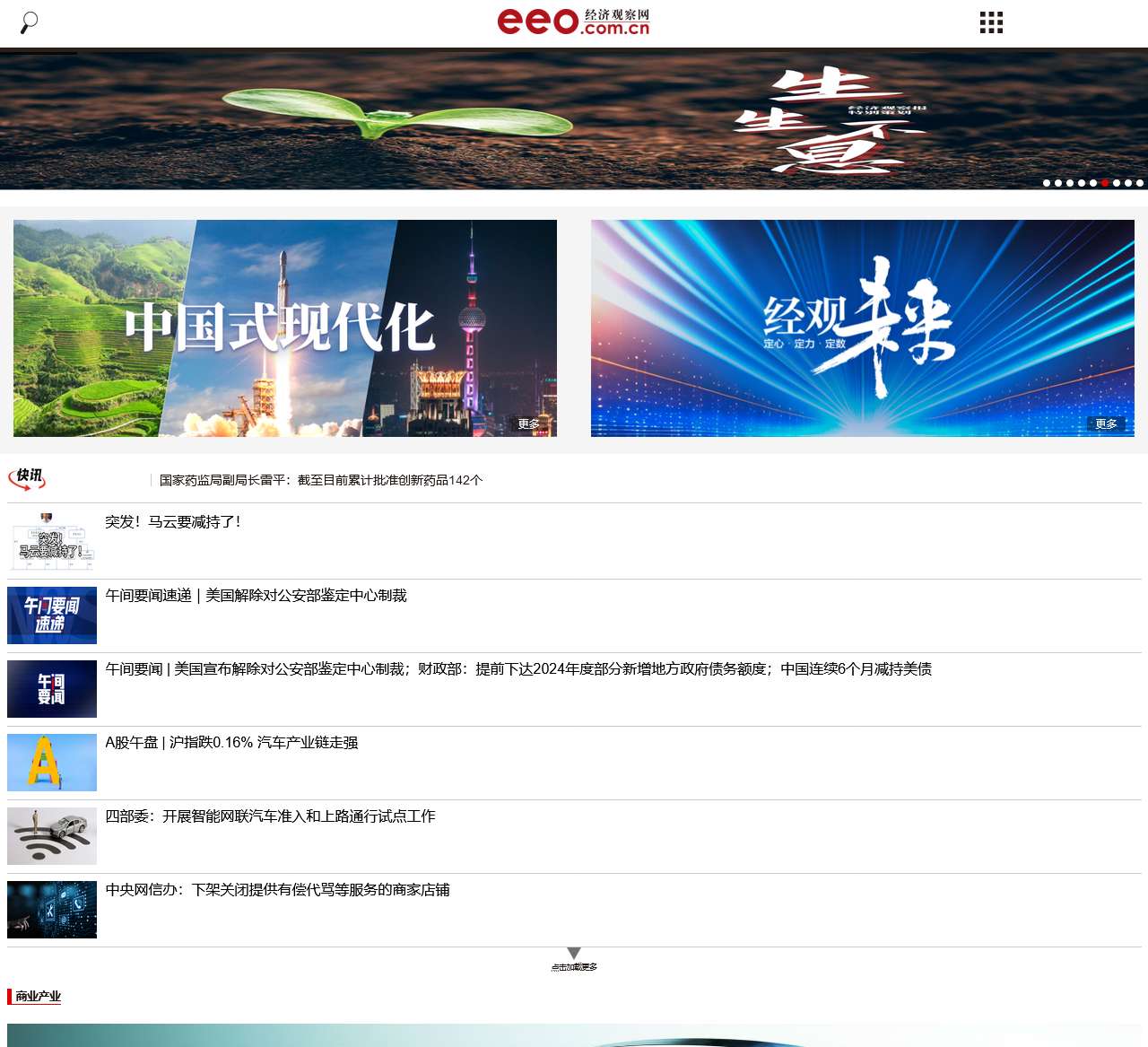Open the 国家药监局 news flash ticker headline
This screenshot has width=1148, height=1047.
click(321, 481)
